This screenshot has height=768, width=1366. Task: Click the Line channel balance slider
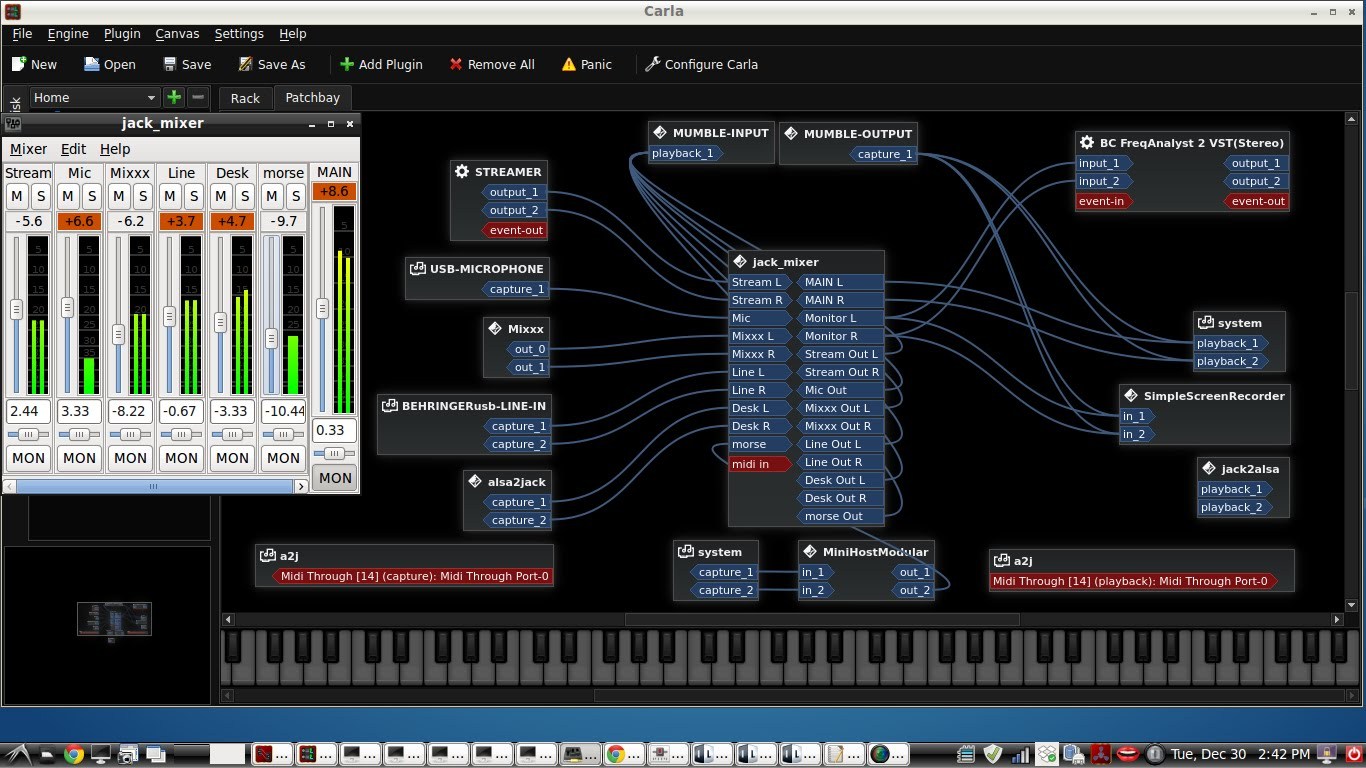pos(181,434)
